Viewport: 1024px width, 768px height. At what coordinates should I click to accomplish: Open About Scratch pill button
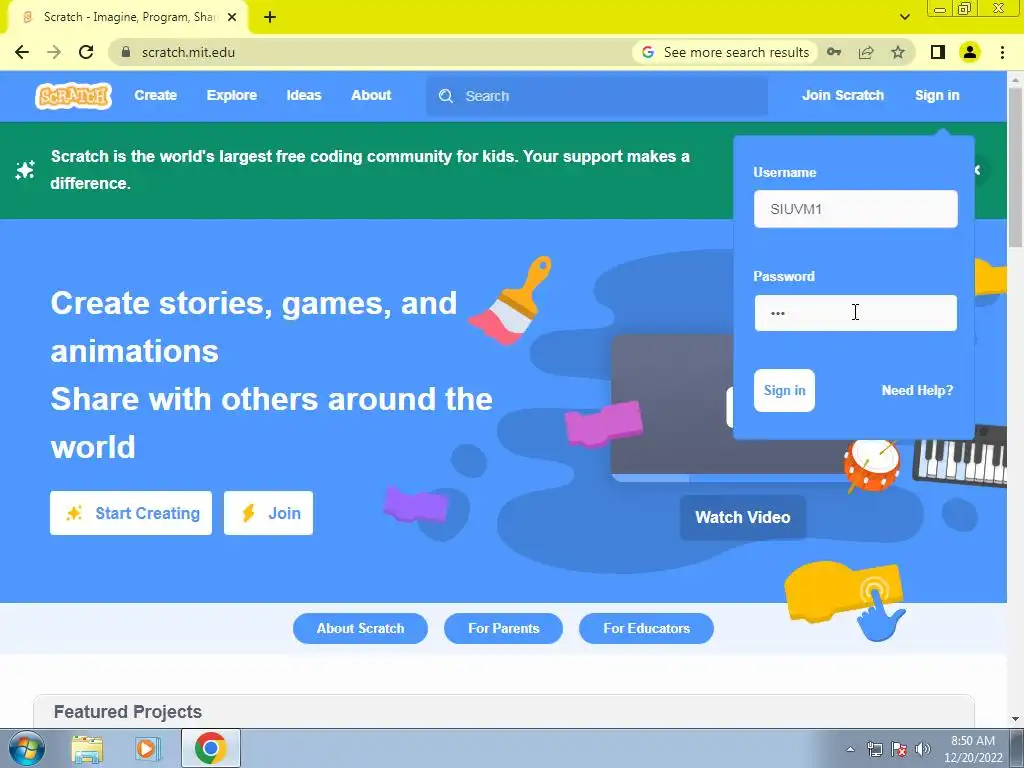coord(360,628)
